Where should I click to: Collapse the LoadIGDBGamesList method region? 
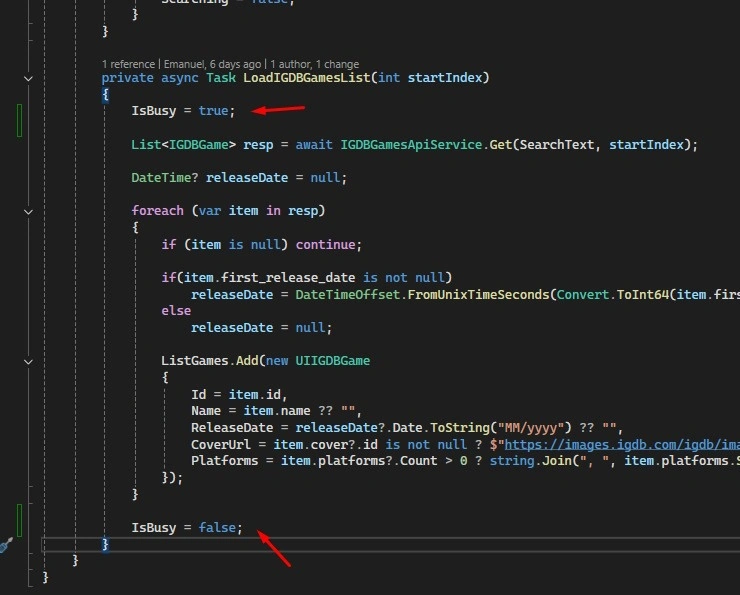28,78
